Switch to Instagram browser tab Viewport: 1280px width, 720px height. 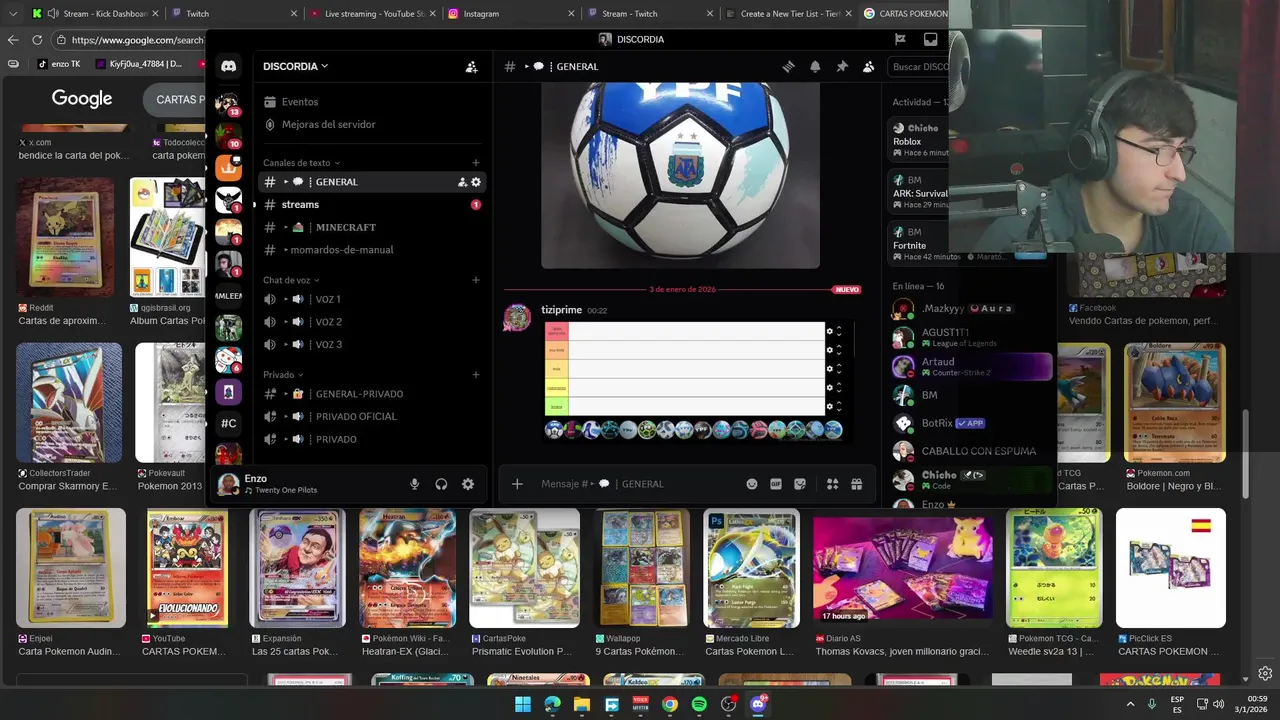(510, 14)
